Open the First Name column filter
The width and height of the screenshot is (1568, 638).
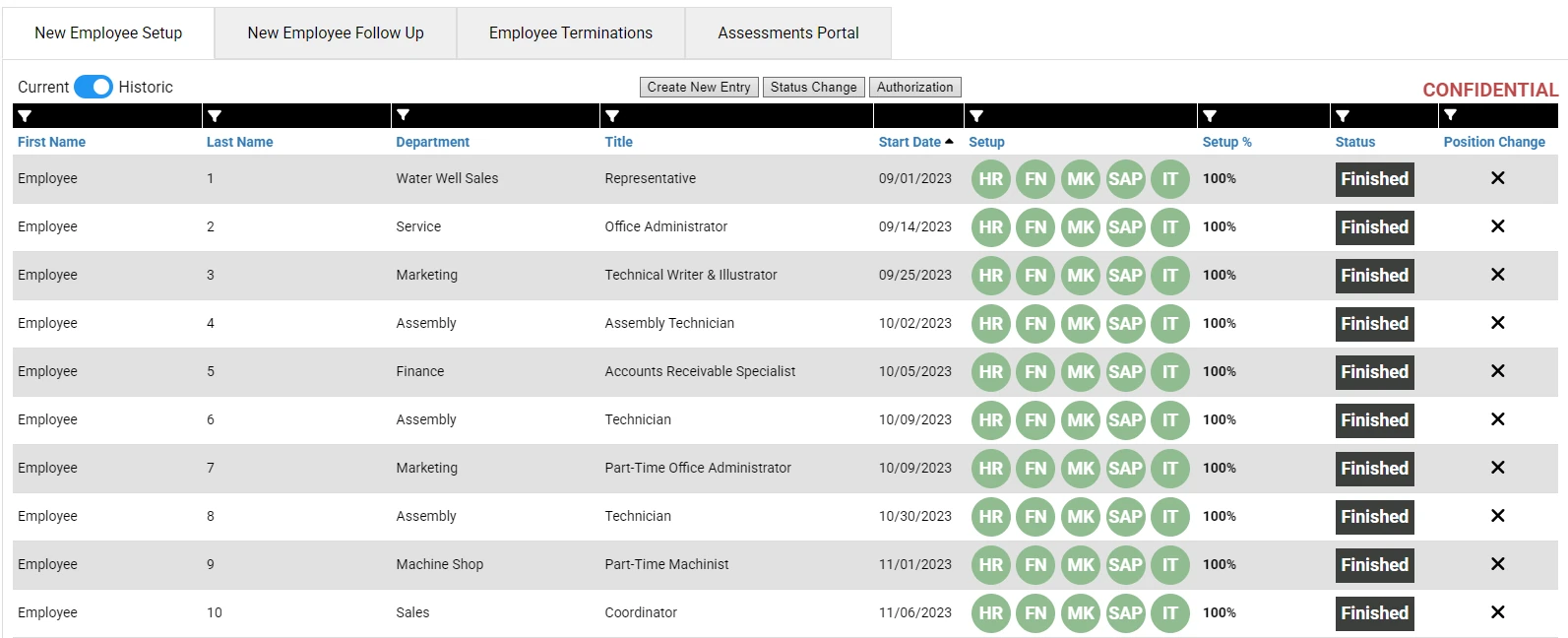click(x=25, y=116)
